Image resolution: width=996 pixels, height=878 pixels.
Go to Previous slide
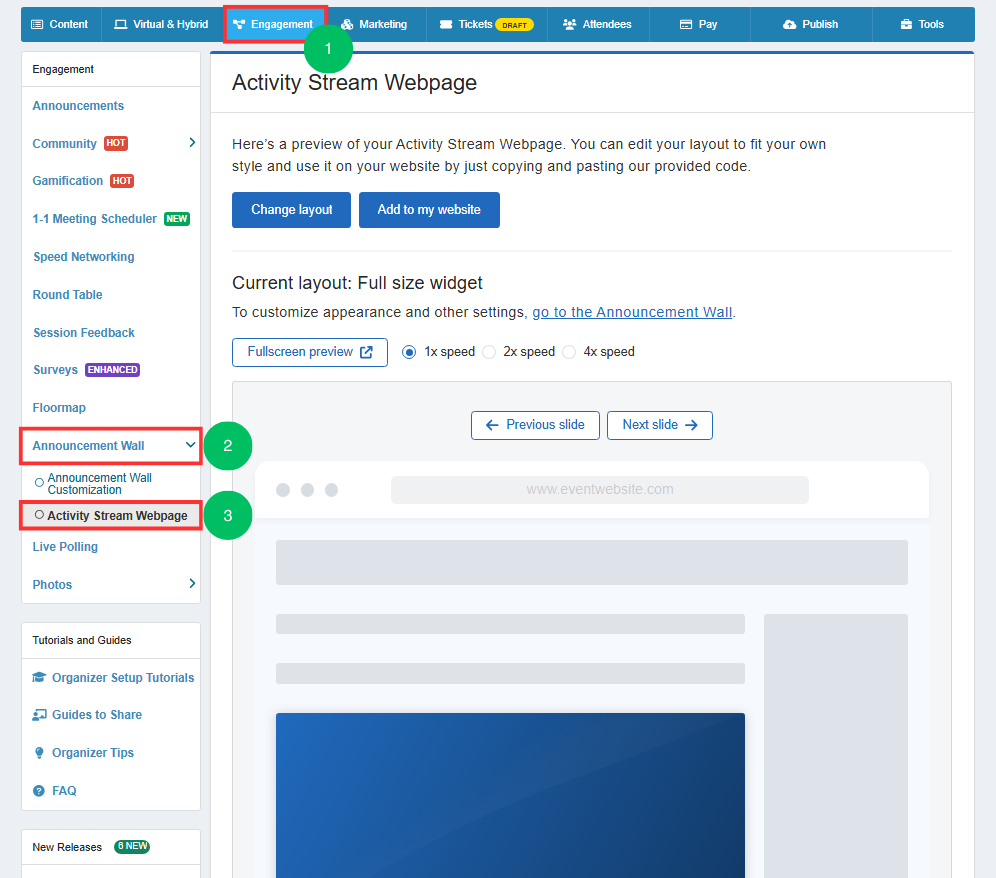point(535,425)
